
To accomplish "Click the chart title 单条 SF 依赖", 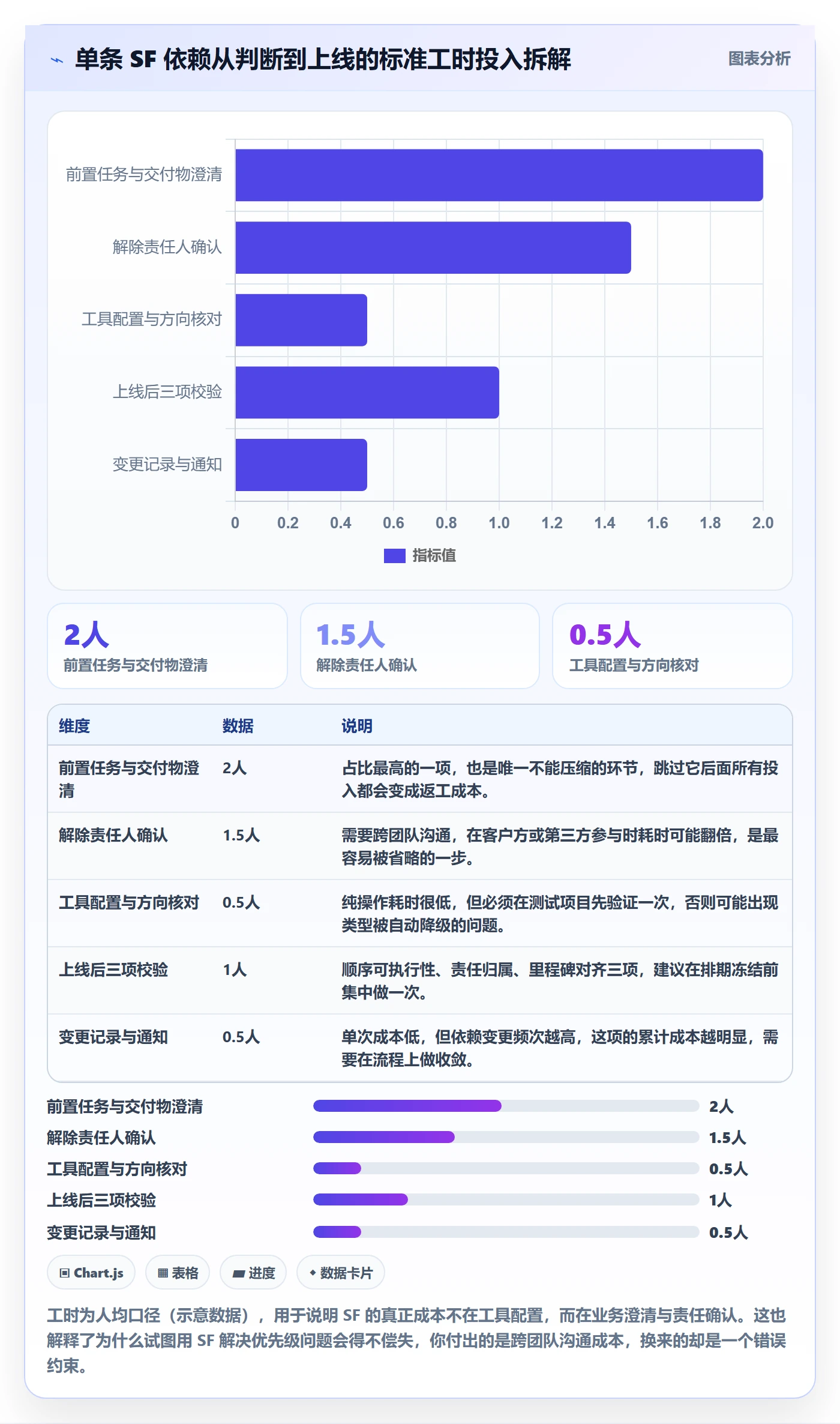I will 323,59.
